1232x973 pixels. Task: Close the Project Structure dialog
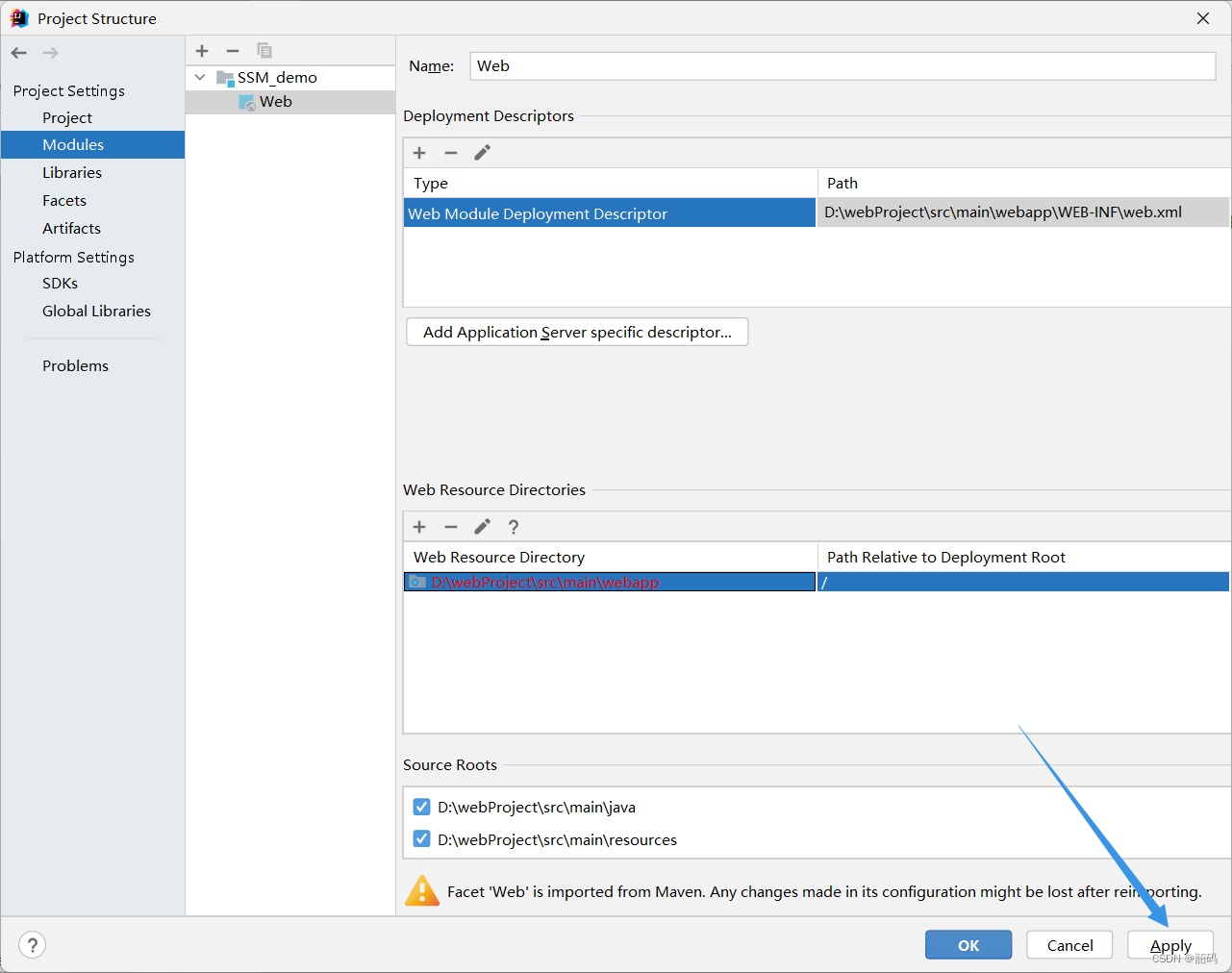tap(1203, 18)
